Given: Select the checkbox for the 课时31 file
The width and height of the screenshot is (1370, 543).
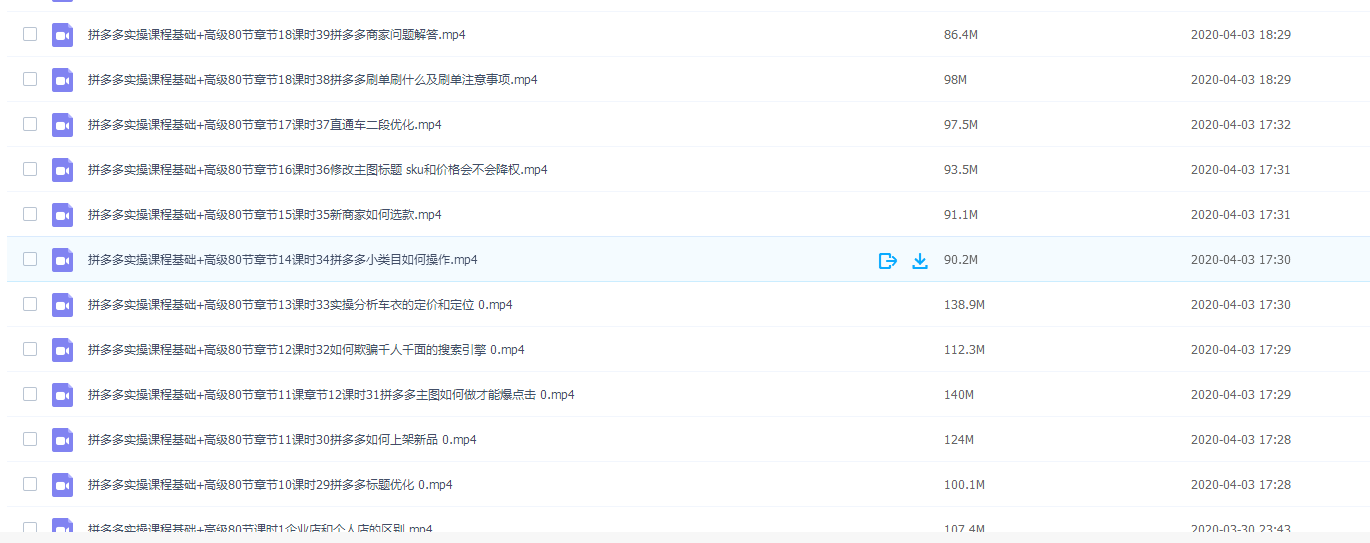Looking at the screenshot, I should (30, 394).
